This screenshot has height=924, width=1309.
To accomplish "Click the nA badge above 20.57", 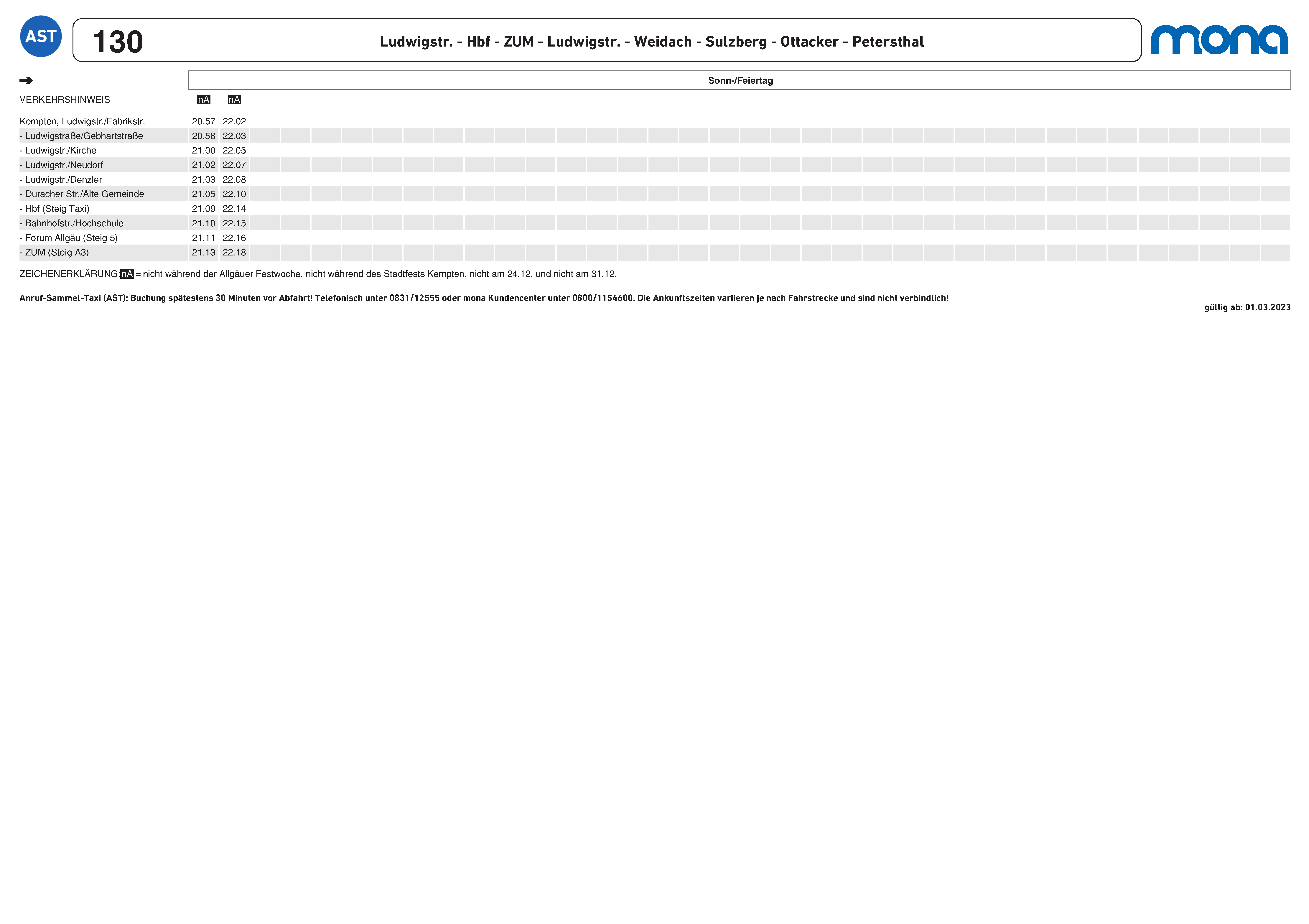I will pyautogui.click(x=204, y=100).
